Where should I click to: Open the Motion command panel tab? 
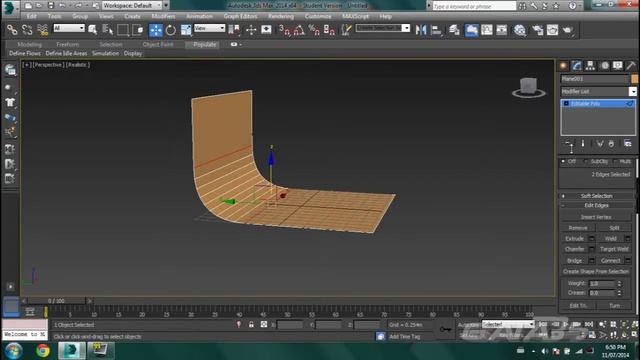pos(604,66)
